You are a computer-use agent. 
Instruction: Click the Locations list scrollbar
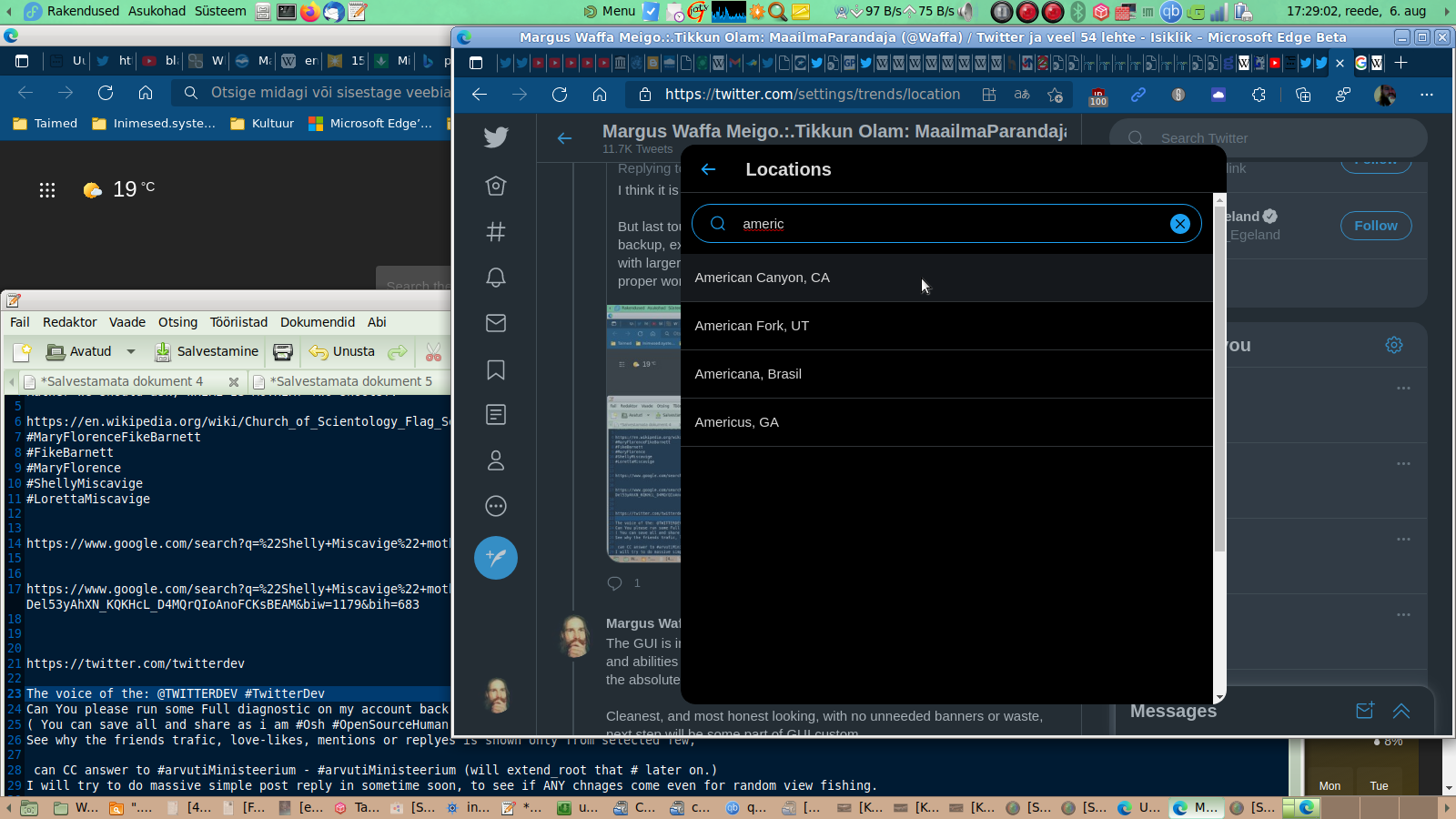[x=1219, y=380]
